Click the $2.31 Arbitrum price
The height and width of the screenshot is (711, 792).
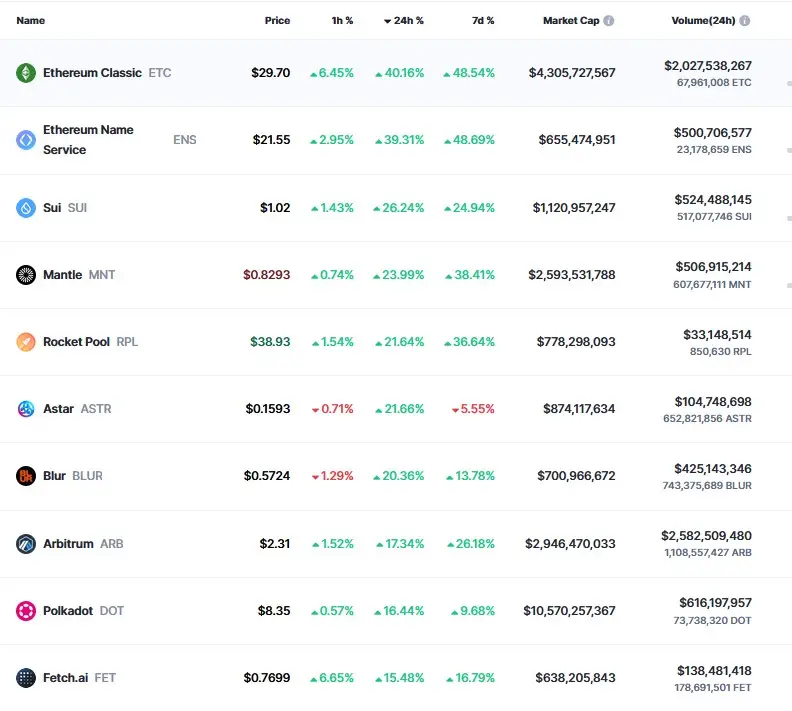pos(275,544)
